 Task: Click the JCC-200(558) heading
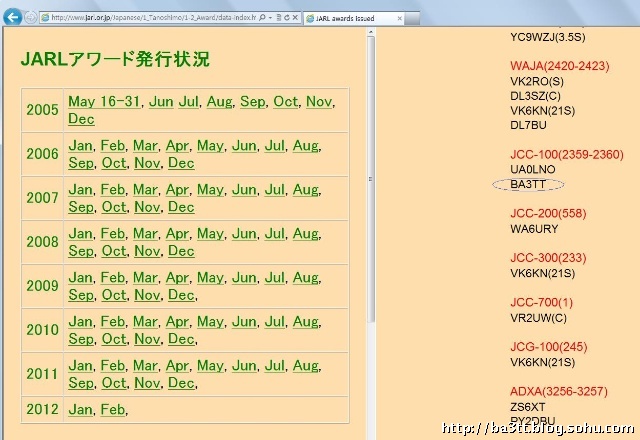(548, 213)
